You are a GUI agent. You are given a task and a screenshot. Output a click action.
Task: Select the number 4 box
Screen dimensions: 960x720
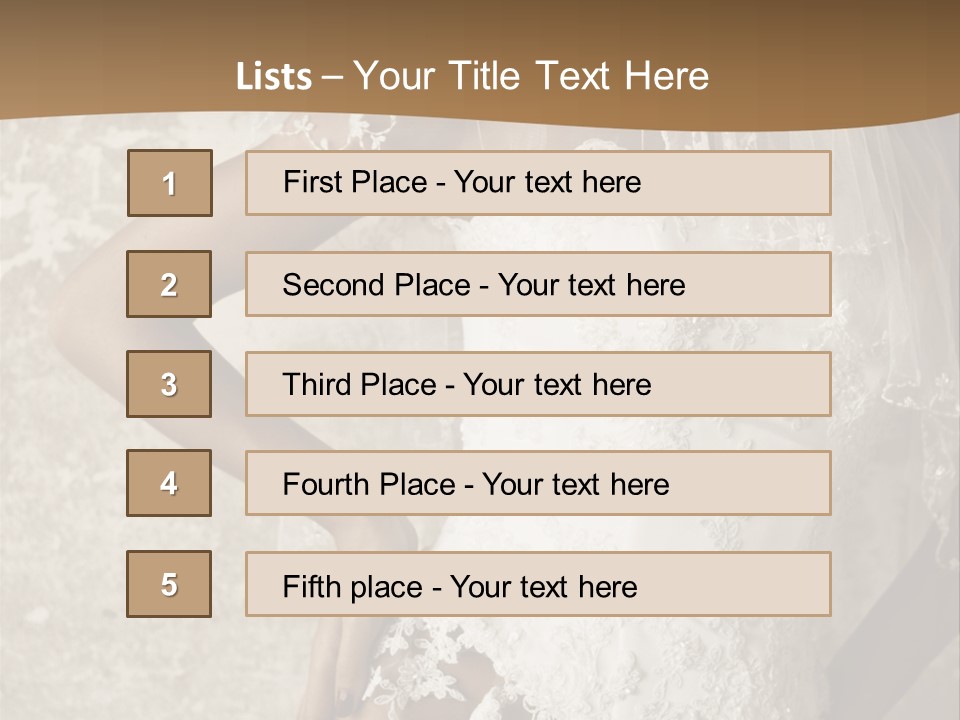(170, 483)
